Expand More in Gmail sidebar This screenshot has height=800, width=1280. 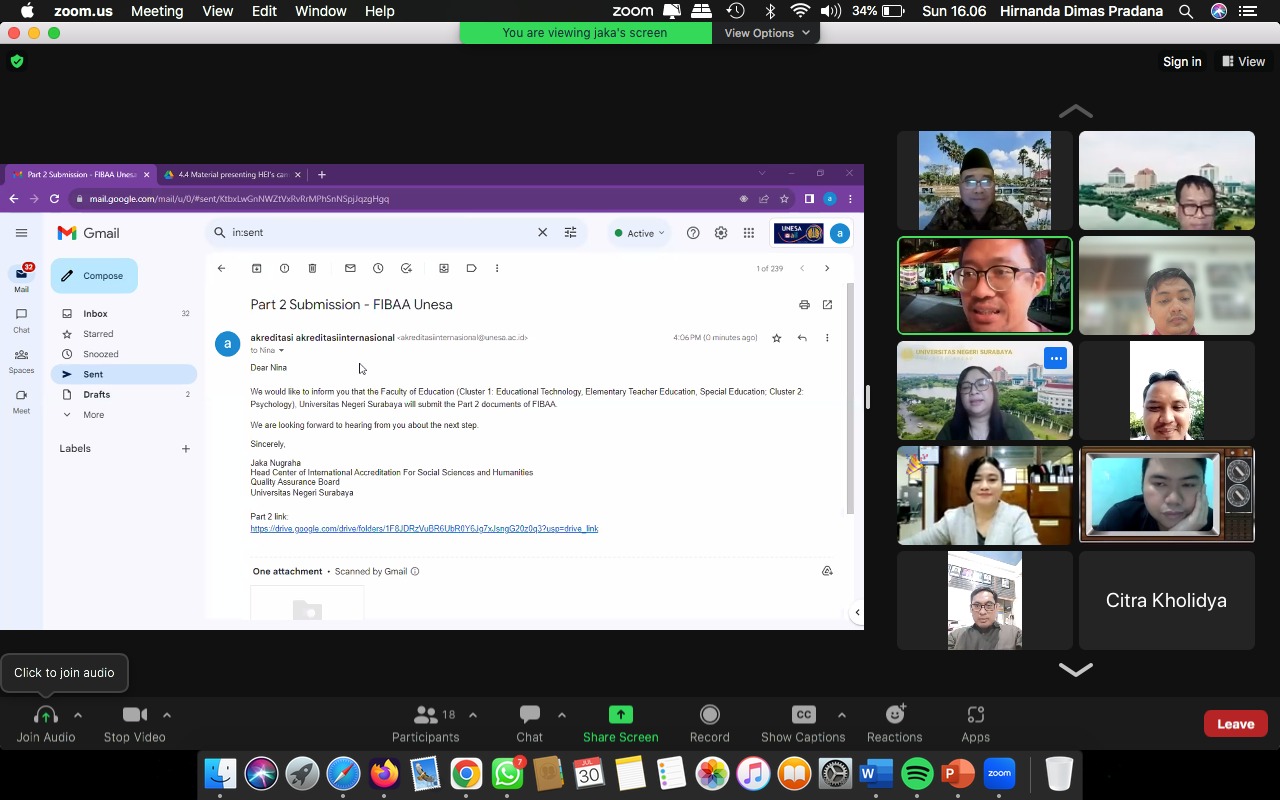click(x=124, y=415)
